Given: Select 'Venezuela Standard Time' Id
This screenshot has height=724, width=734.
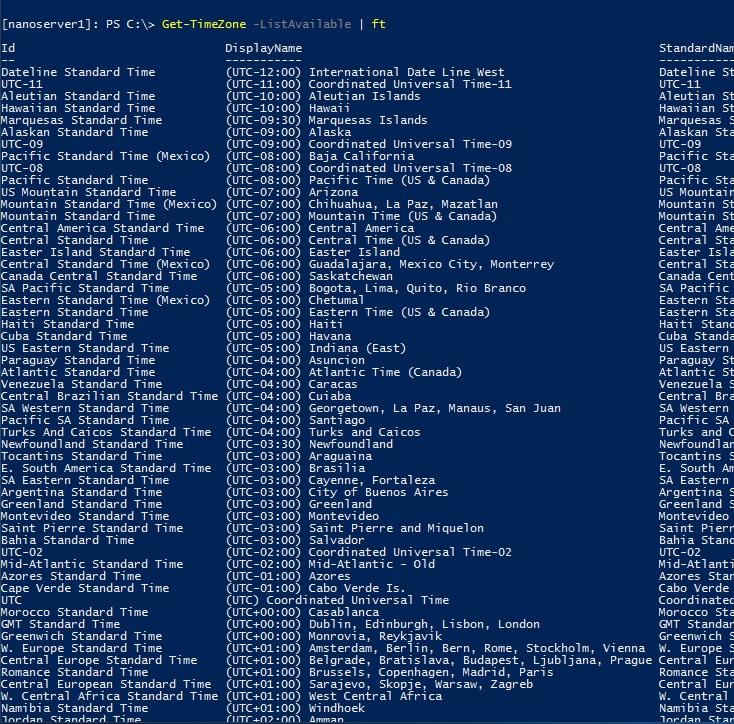Looking at the screenshot, I should point(81,384).
